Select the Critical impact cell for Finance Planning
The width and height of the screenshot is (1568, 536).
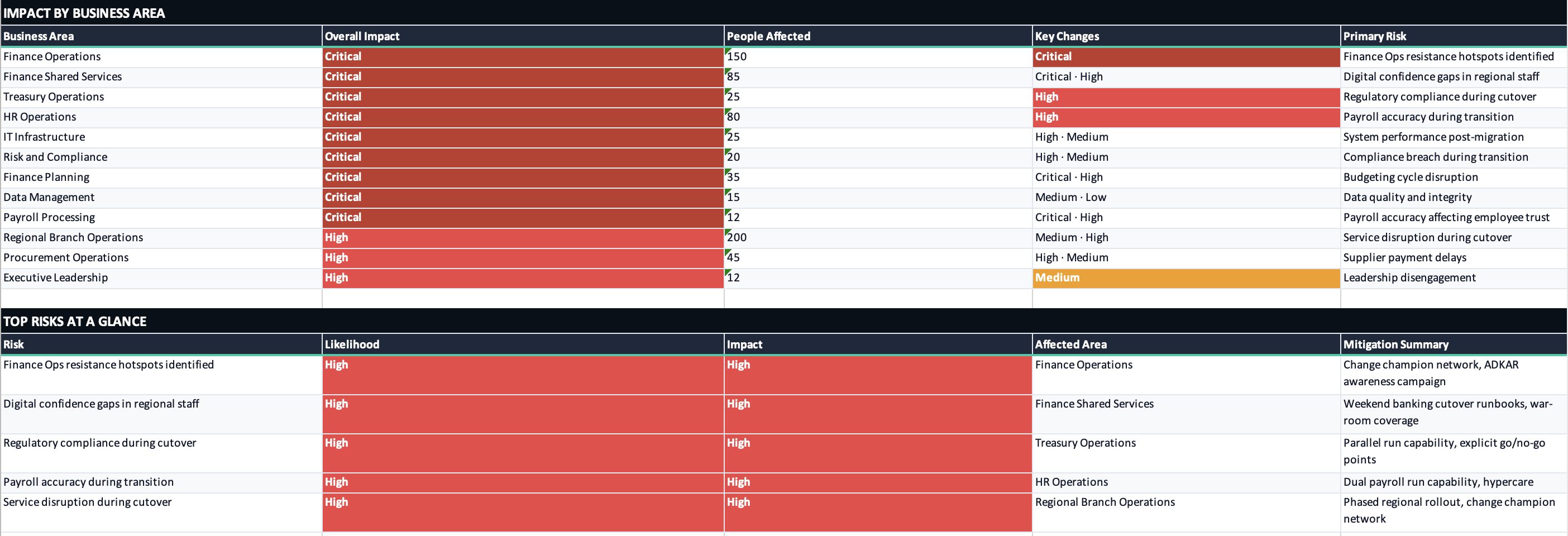523,177
